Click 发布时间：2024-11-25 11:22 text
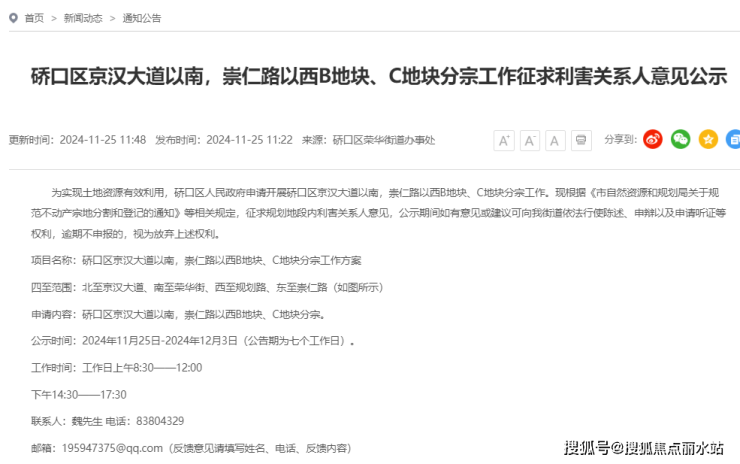 (224, 140)
